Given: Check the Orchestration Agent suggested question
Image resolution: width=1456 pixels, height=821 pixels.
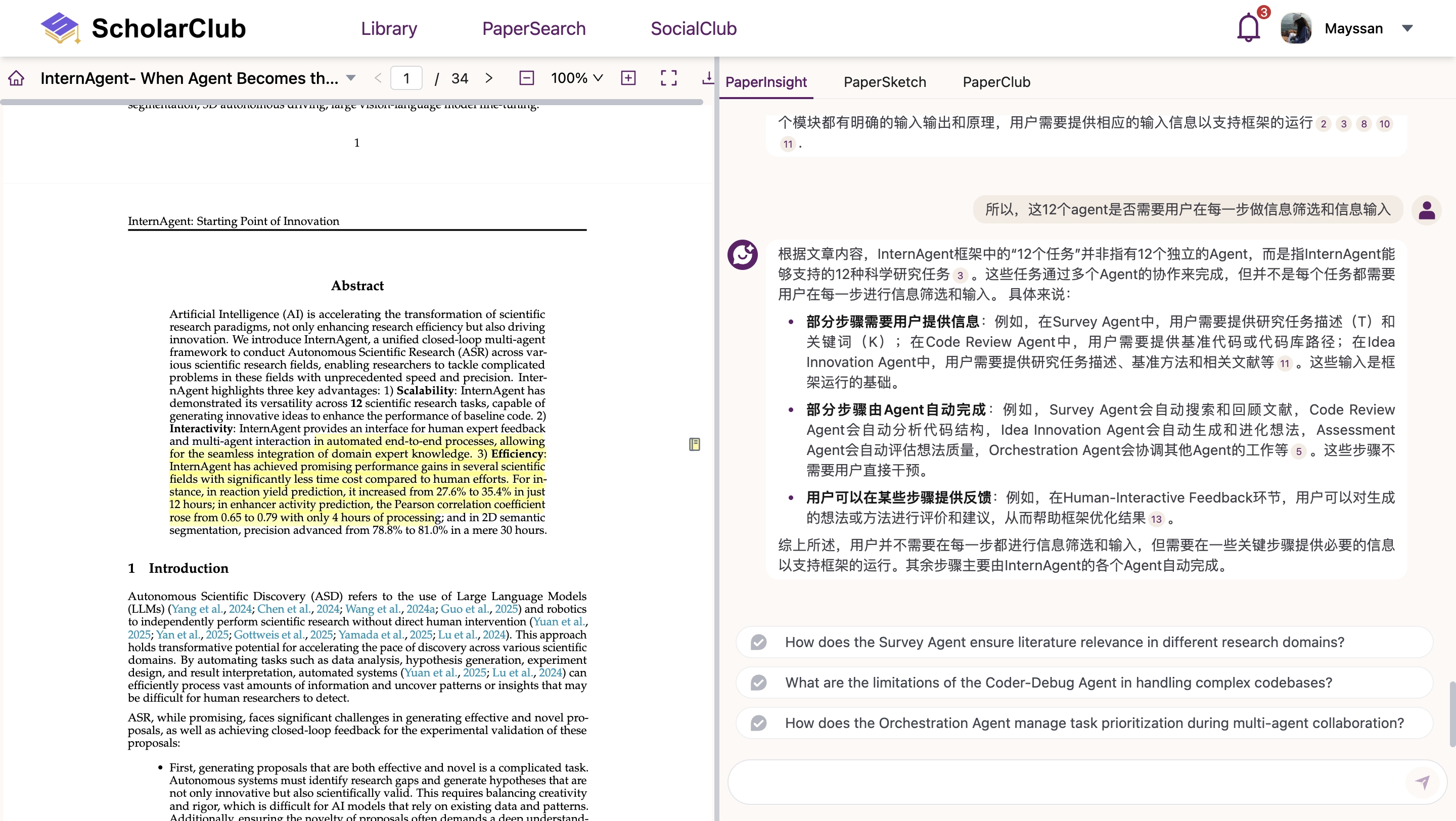Looking at the screenshot, I should 758,723.
